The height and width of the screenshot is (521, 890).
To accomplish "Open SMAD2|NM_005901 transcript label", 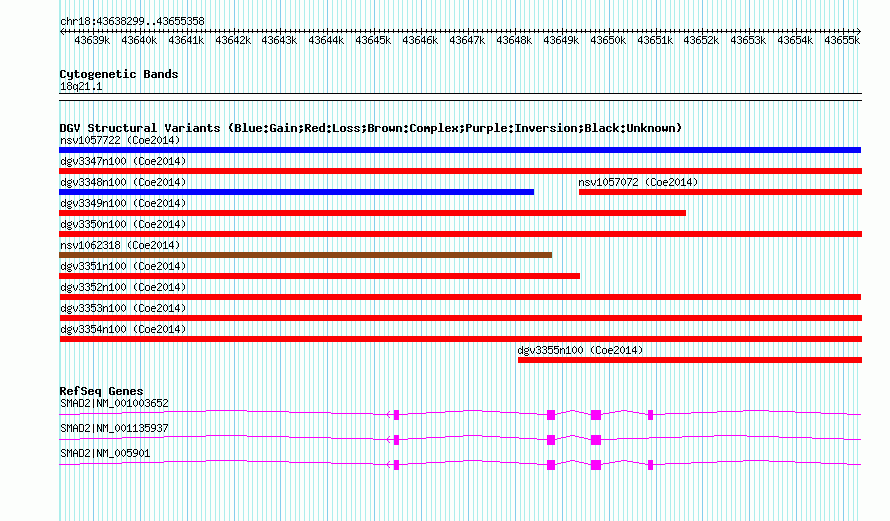I will [105, 453].
